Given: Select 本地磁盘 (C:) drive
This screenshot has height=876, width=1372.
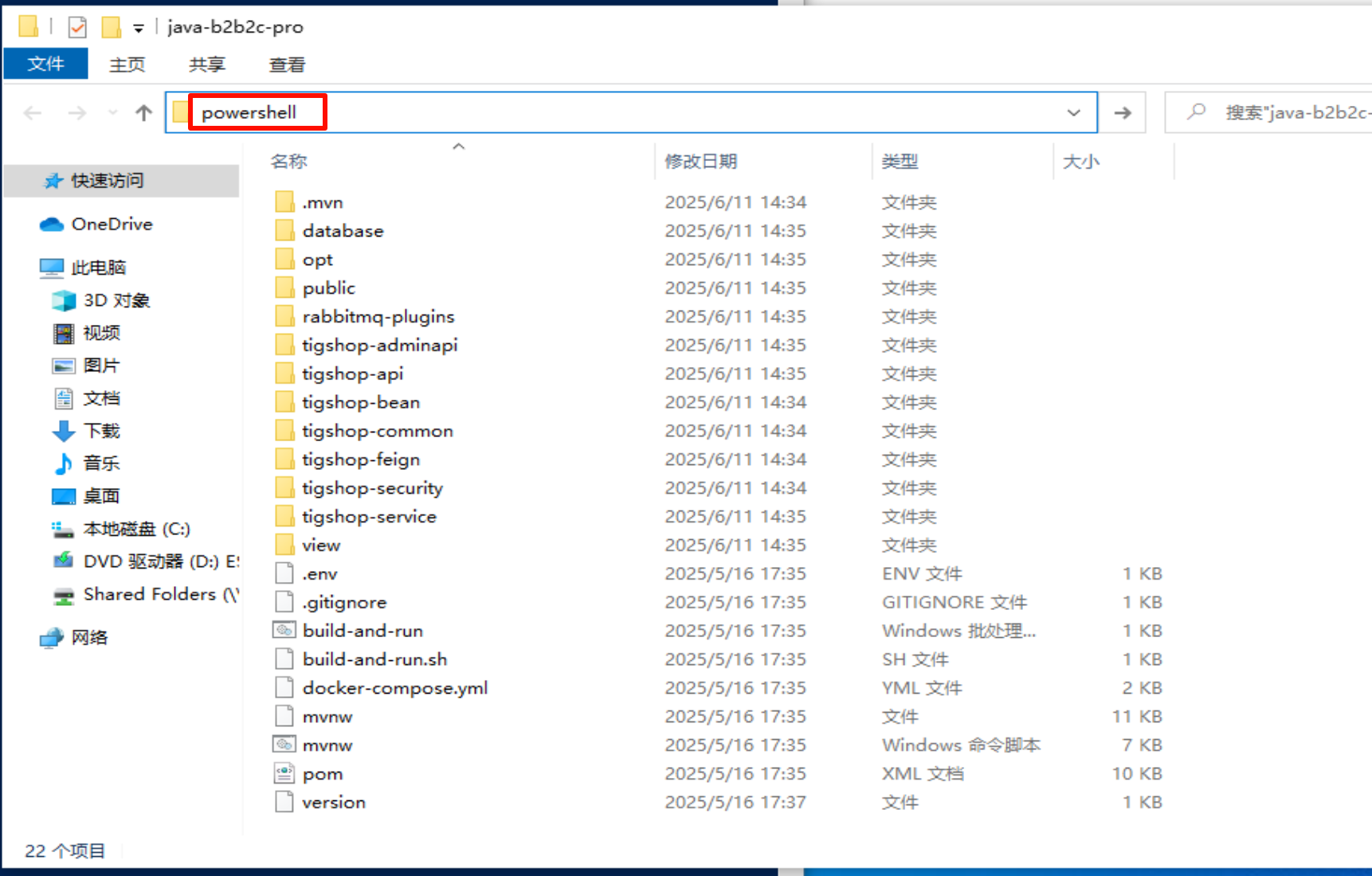Looking at the screenshot, I should point(121,529).
